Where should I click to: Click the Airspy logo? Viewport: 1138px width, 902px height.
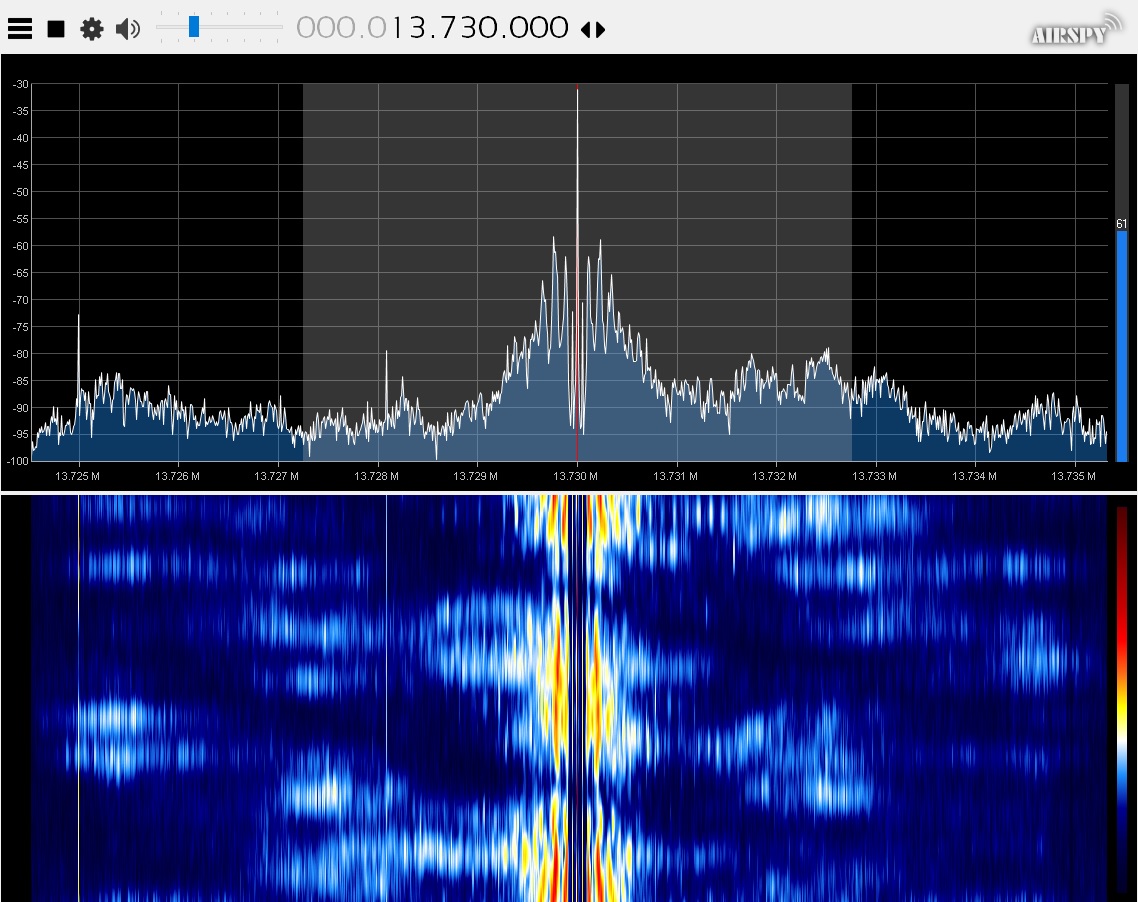tap(1076, 30)
